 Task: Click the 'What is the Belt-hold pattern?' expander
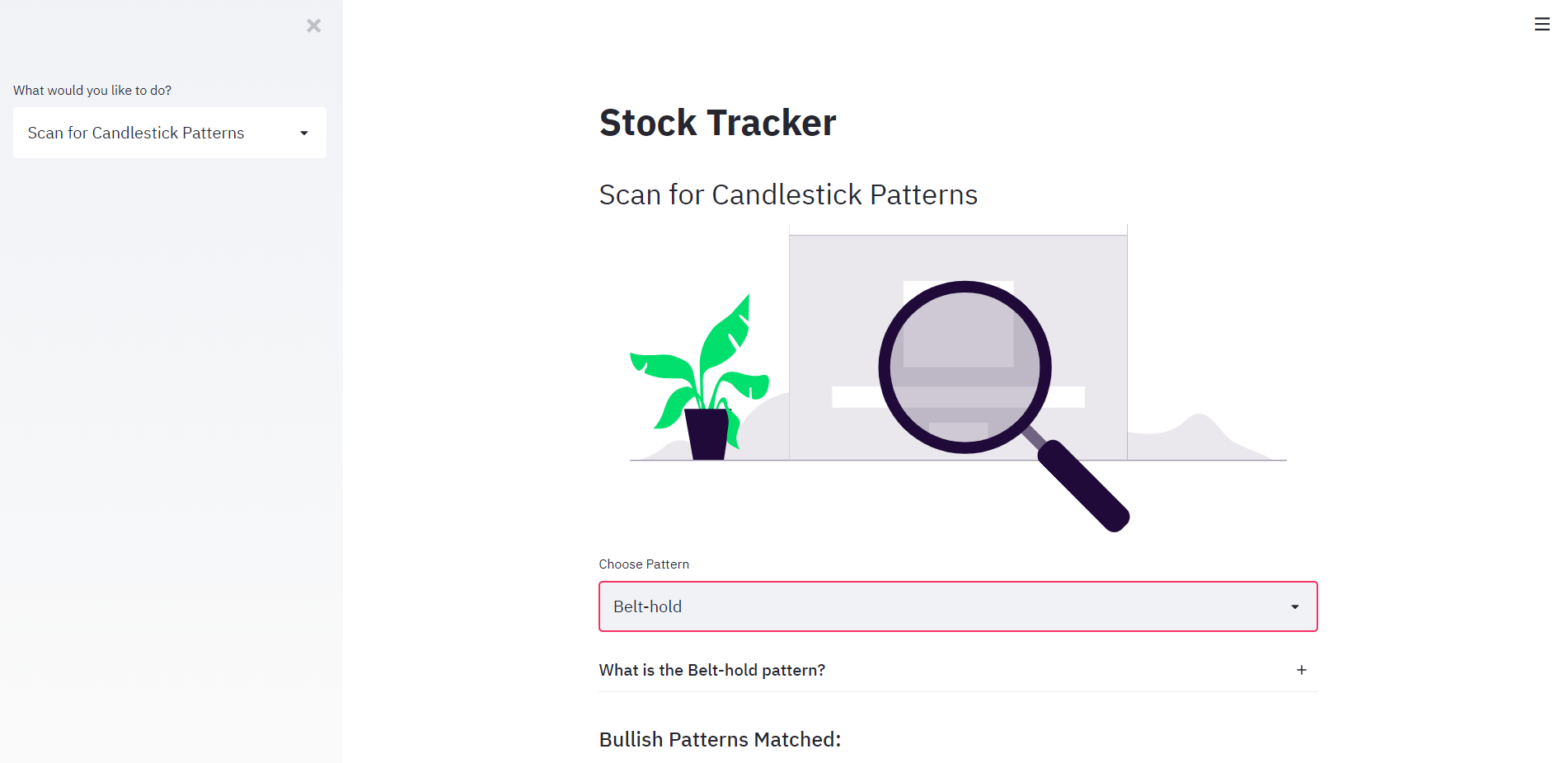click(958, 670)
